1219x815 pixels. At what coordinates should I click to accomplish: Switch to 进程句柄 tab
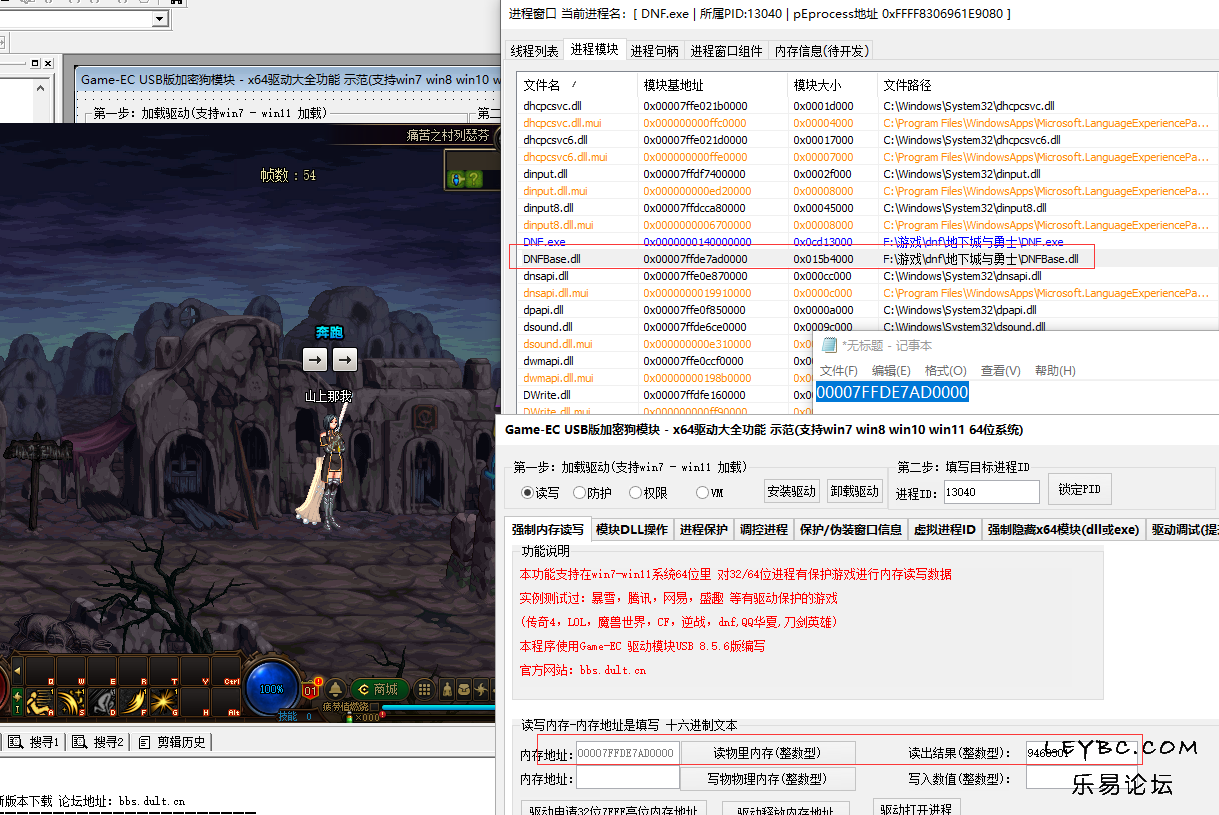point(654,51)
